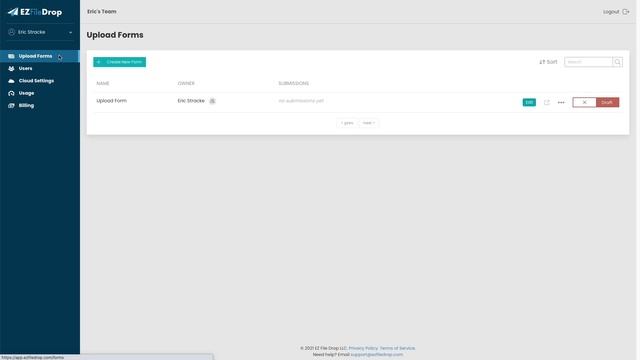Open the Privacy Policy link
The width and height of the screenshot is (640, 360).
point(363,348)
